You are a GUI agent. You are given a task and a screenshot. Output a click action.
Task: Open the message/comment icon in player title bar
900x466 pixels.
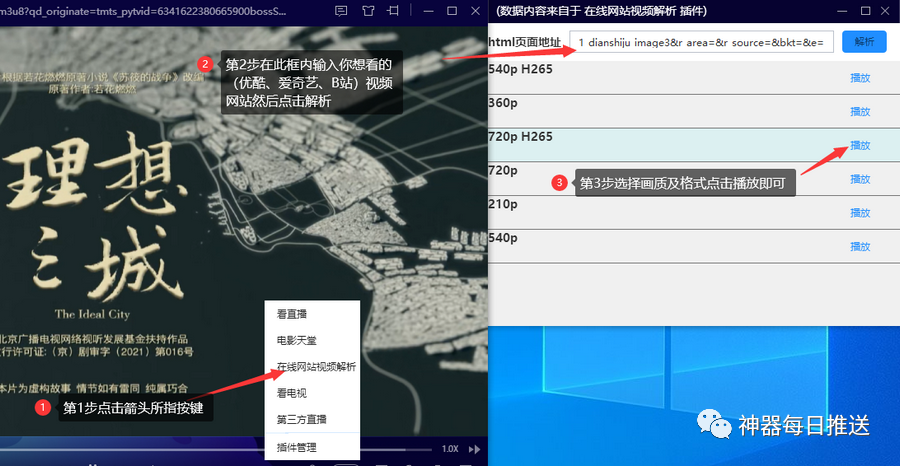point(341,10)
